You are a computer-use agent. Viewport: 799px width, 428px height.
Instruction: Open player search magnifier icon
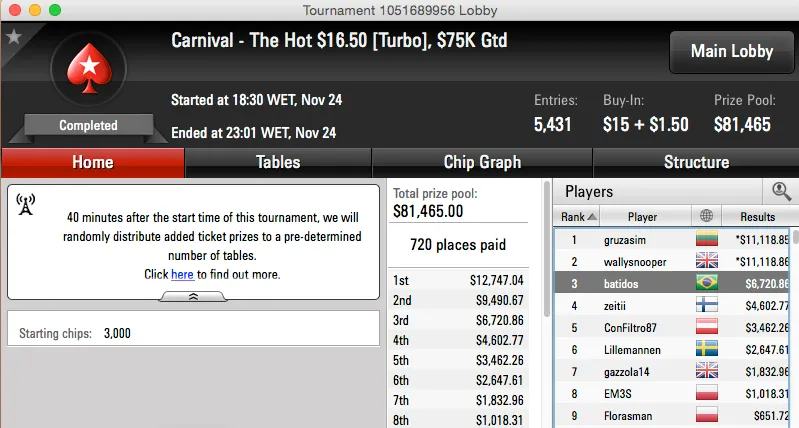pos(780,191)
